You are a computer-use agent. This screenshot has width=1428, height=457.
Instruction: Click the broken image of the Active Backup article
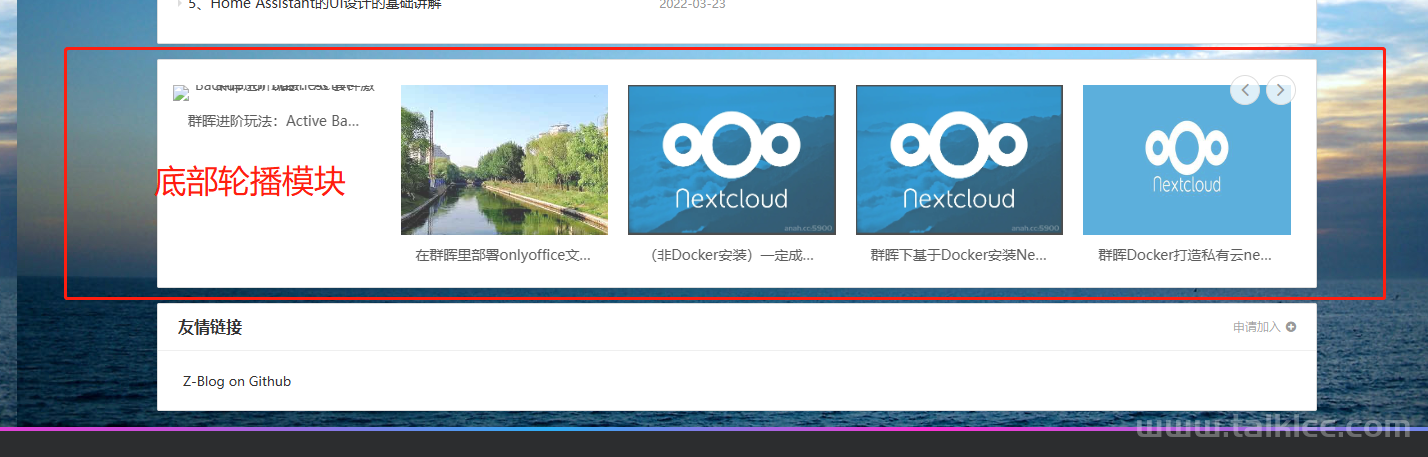click(276, 92)
